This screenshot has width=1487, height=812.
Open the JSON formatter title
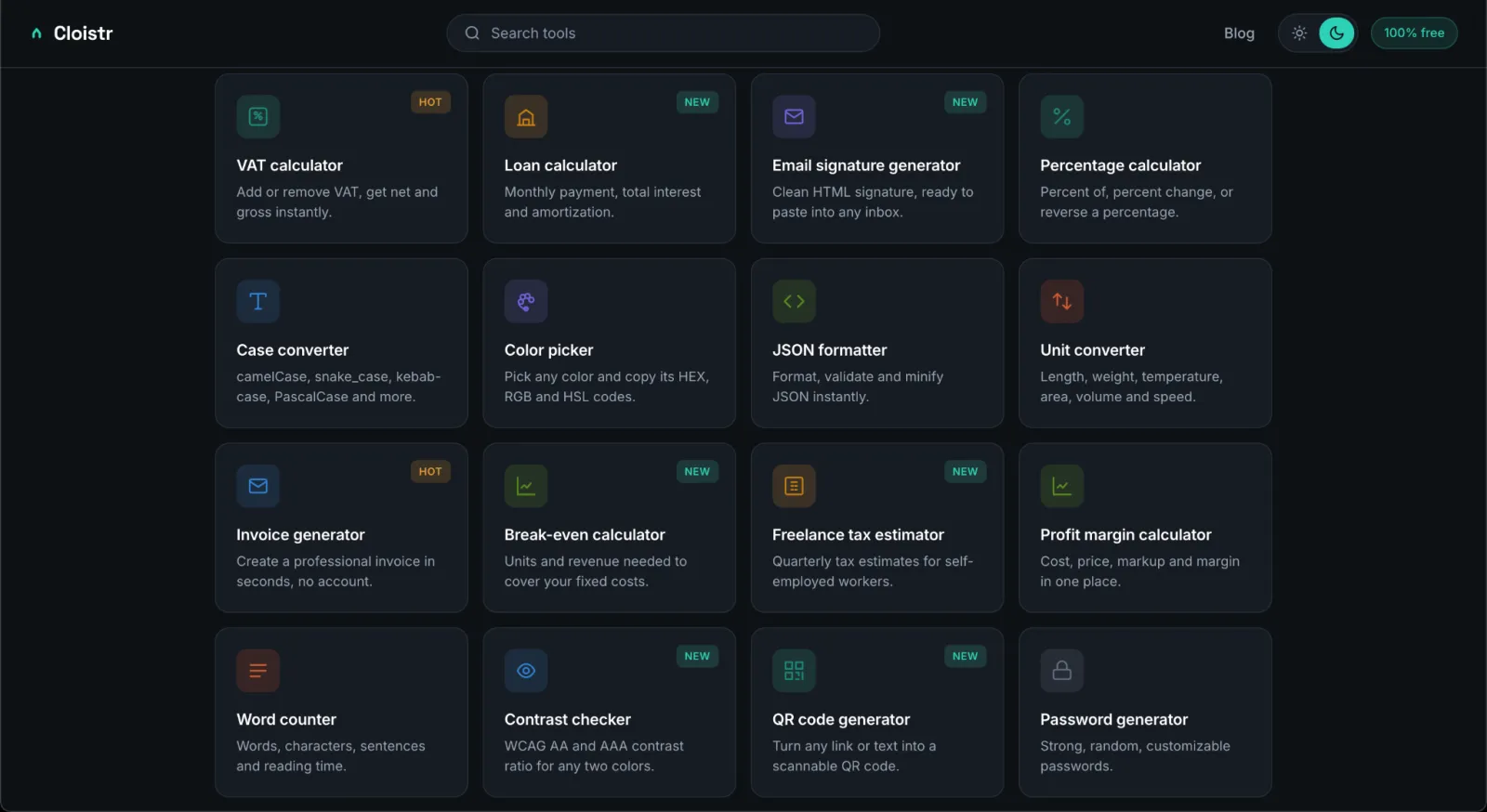829,350
